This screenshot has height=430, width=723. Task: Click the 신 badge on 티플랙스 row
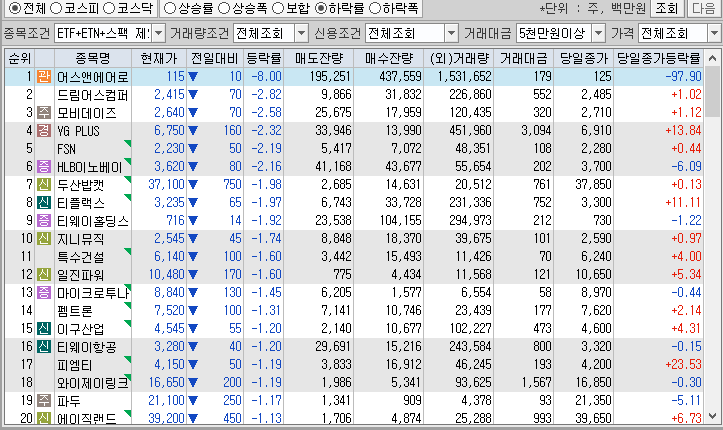click(x=44, y=202)
